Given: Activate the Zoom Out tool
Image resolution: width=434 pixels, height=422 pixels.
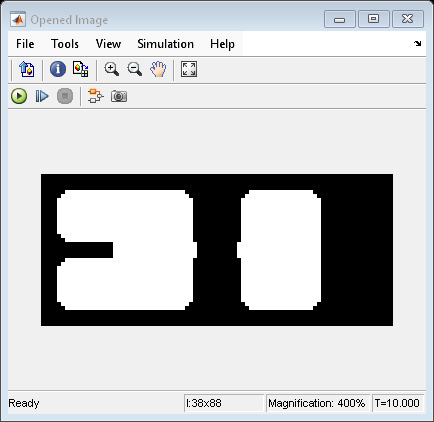Looking at the screenshot, I should click(135, 69).
